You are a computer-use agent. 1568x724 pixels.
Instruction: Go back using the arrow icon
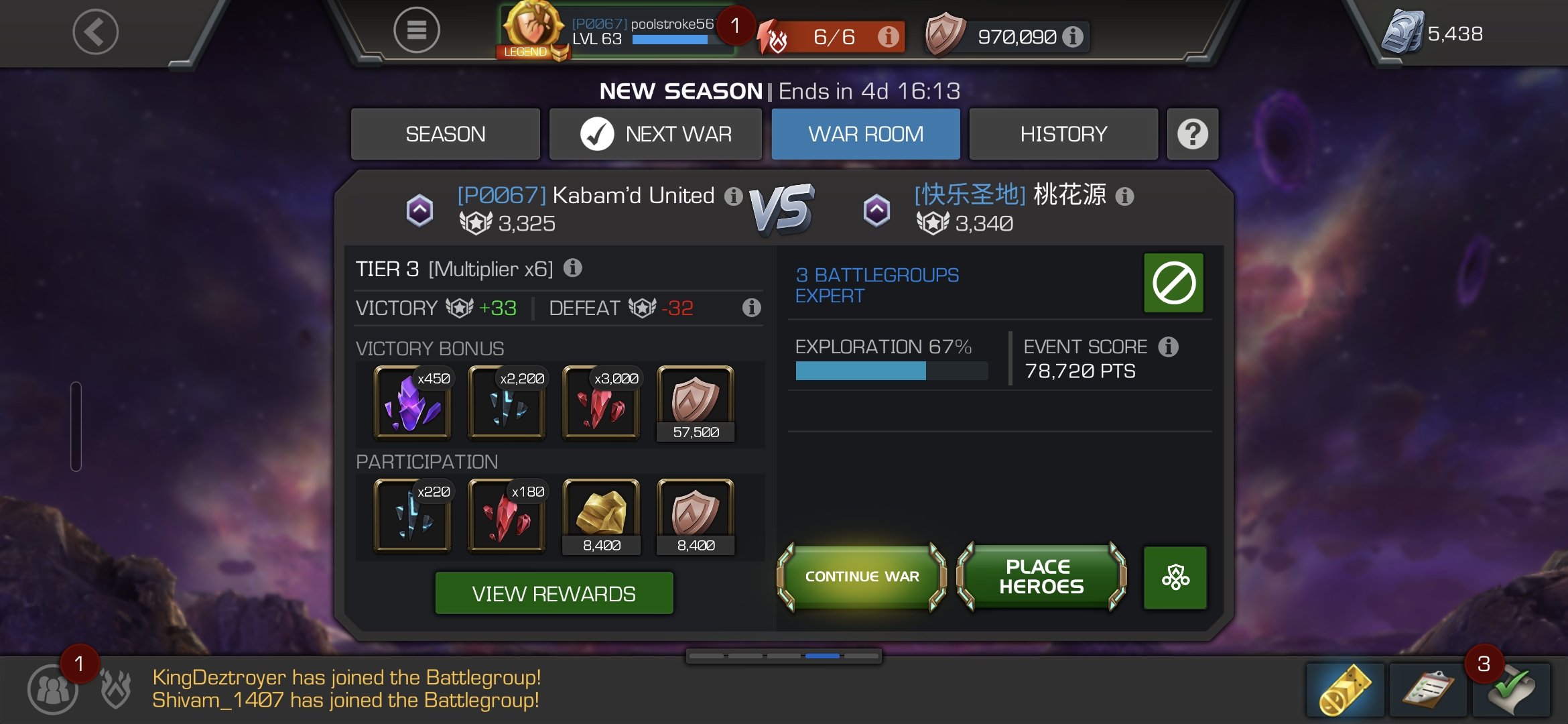(95, 32)
